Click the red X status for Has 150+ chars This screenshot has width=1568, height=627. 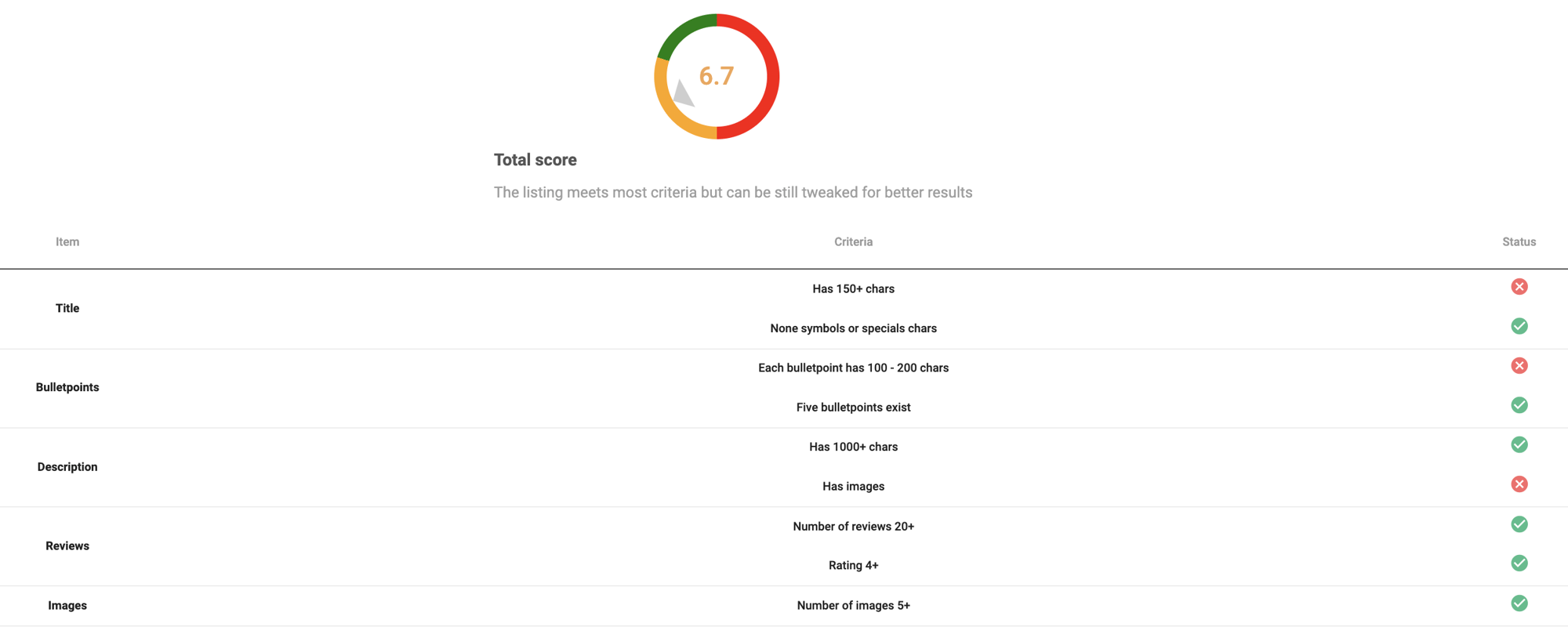coord(1519,287)
